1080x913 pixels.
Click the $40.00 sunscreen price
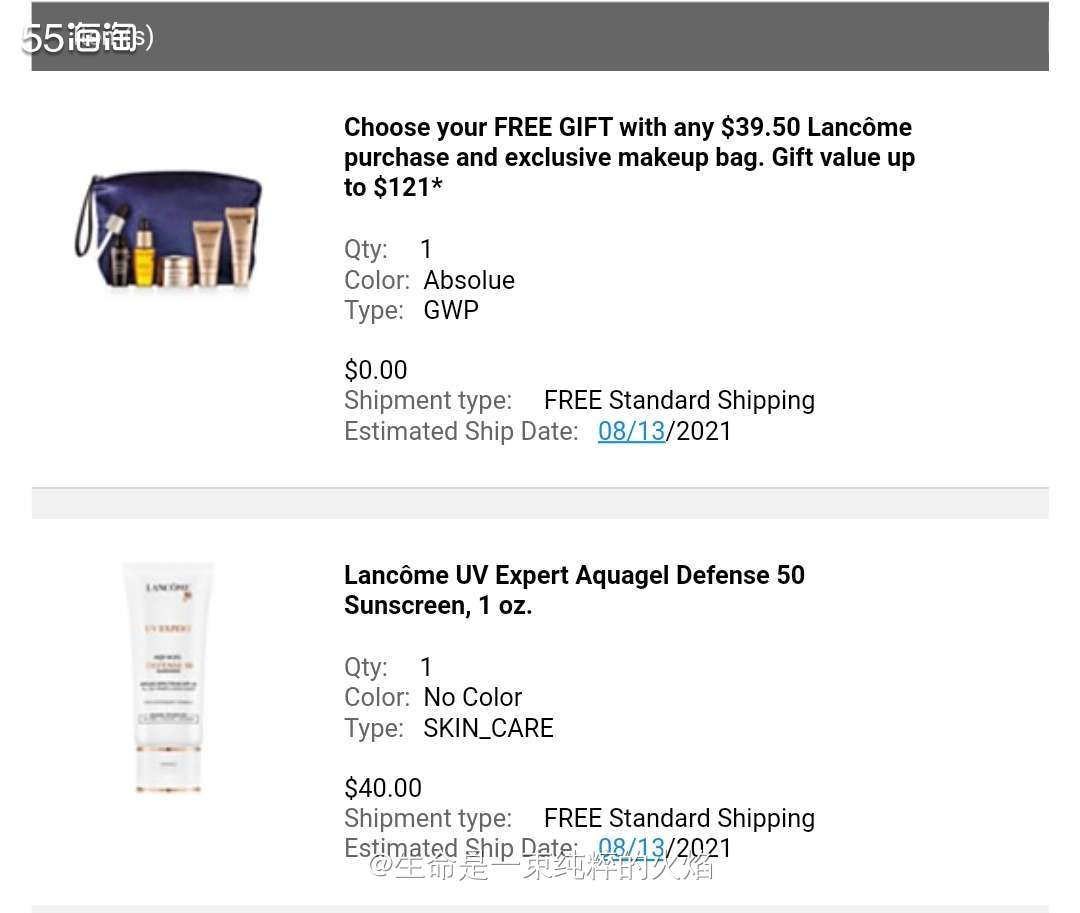point(383,788)
